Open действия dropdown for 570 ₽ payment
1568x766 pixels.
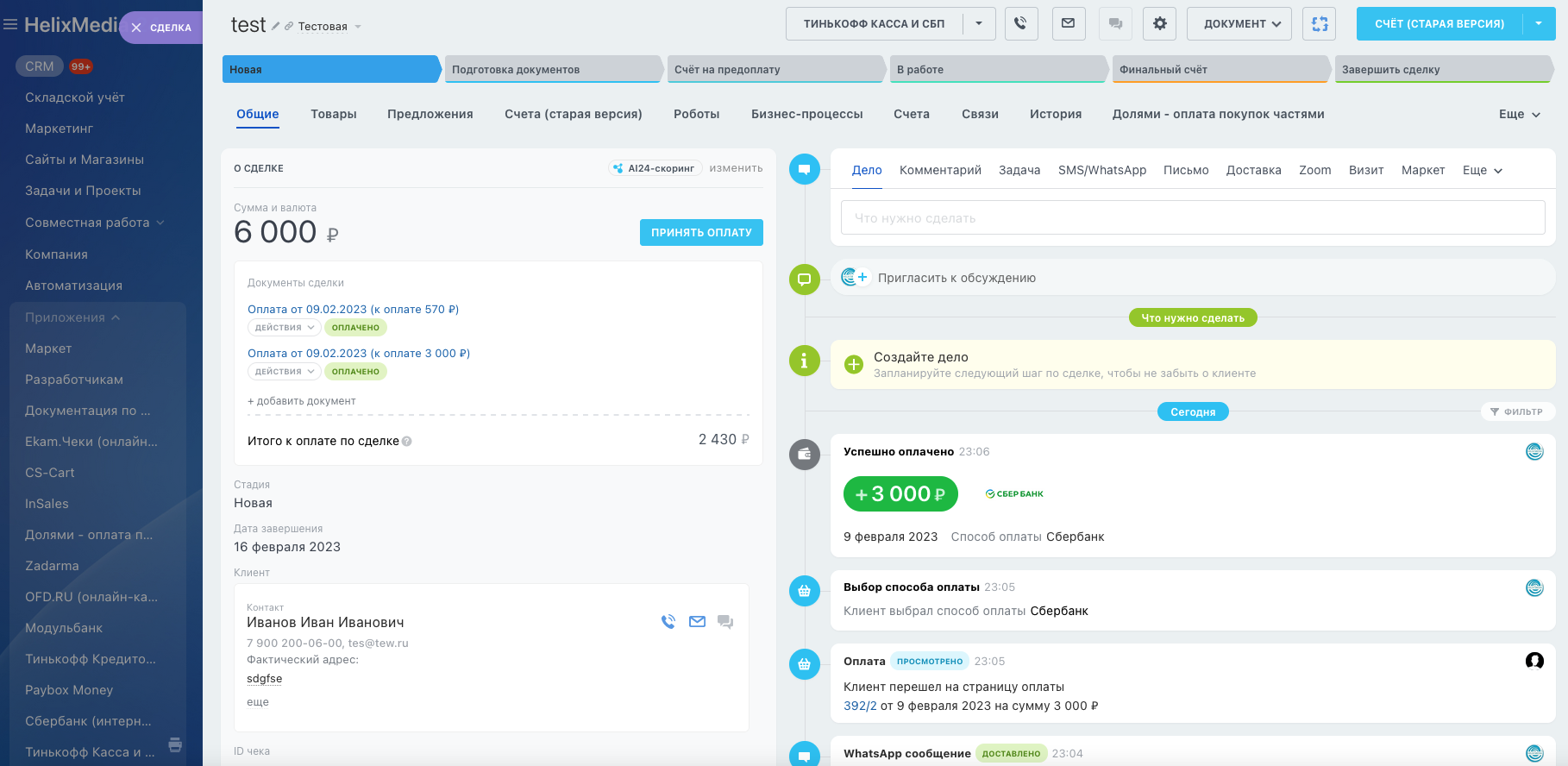(x=285, y=328)
